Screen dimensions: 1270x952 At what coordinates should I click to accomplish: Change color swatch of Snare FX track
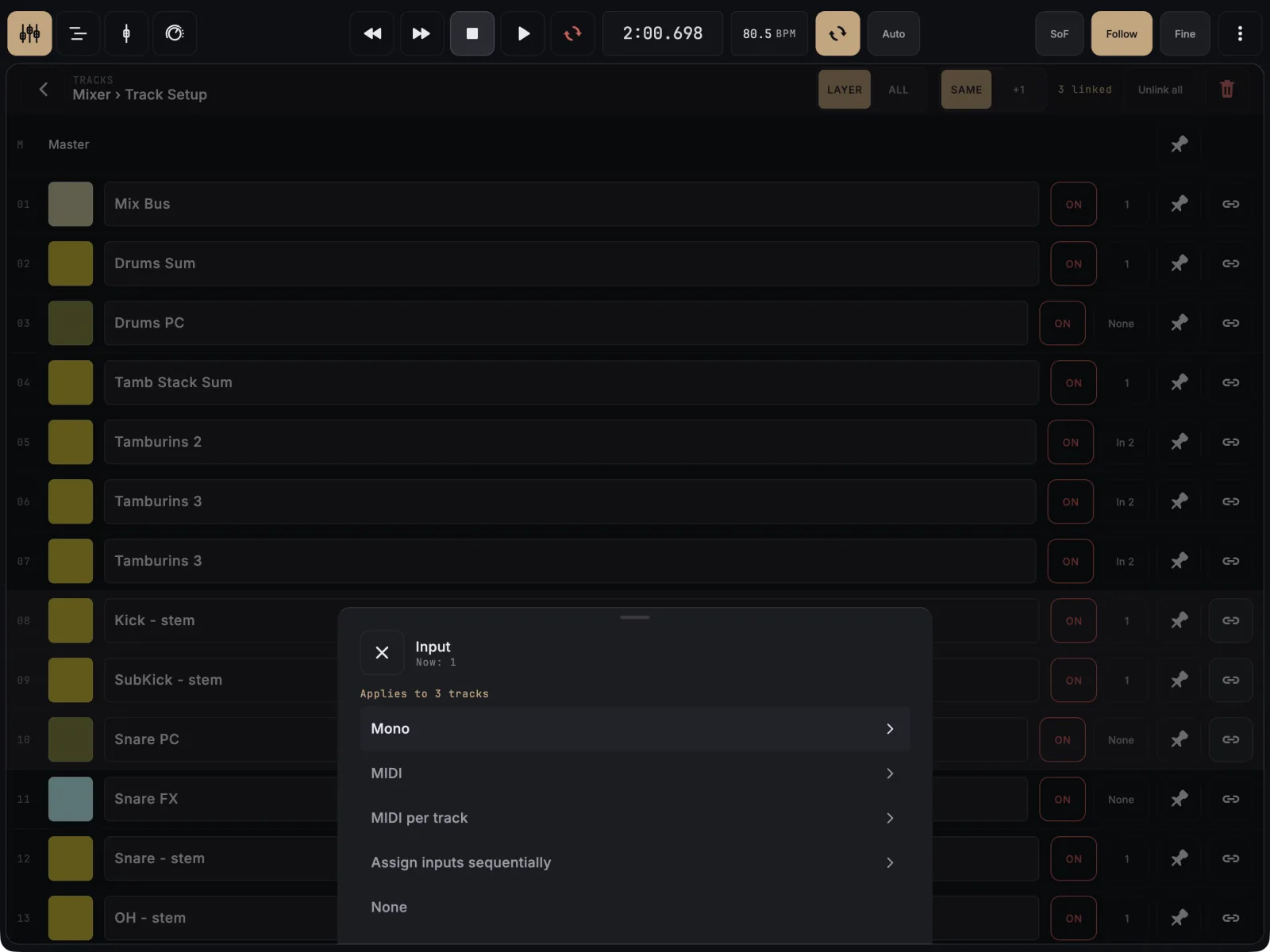71,799
